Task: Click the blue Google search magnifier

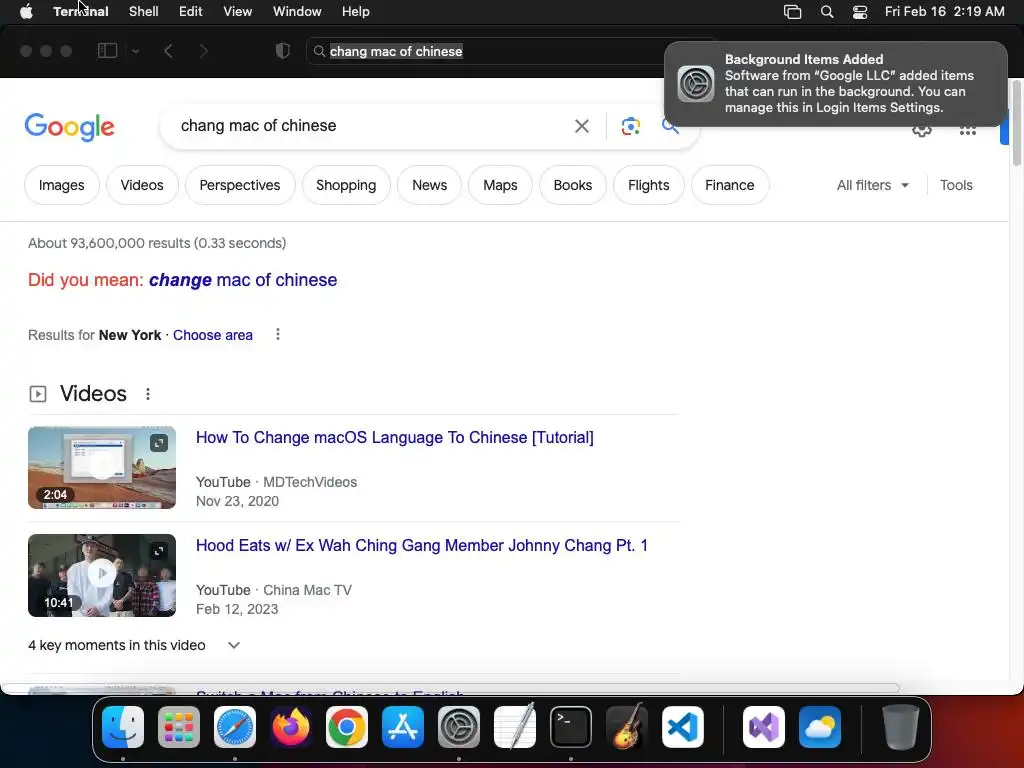Action: 670,125
